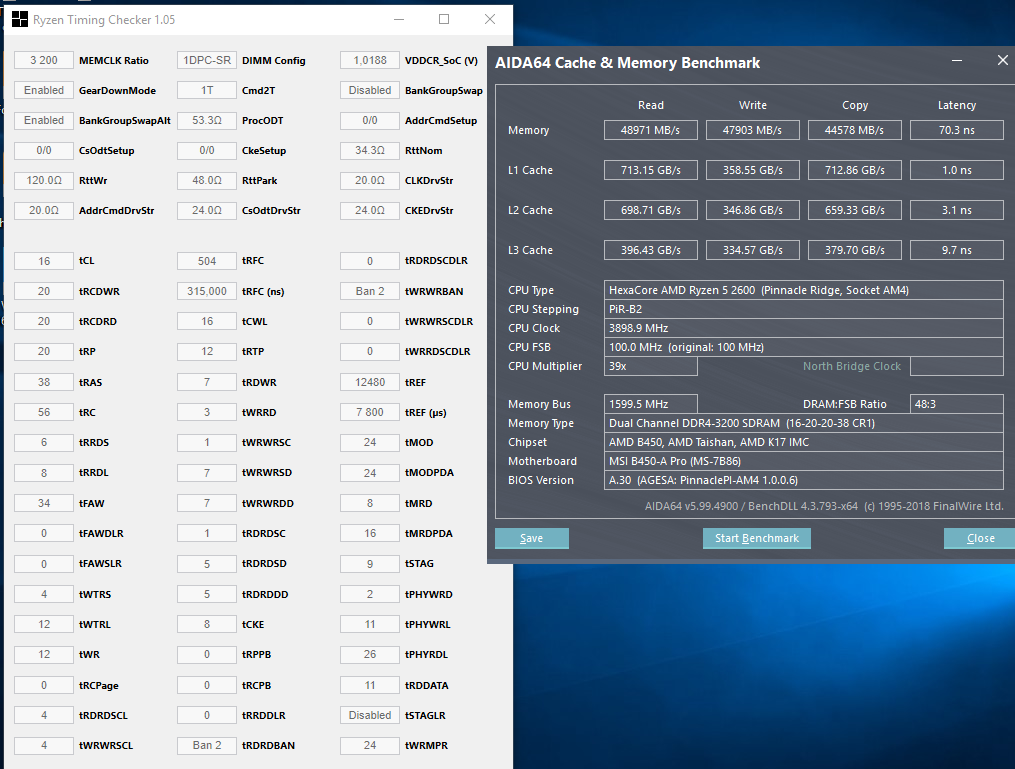Click the tRAS value 38 field

(44, 382)
